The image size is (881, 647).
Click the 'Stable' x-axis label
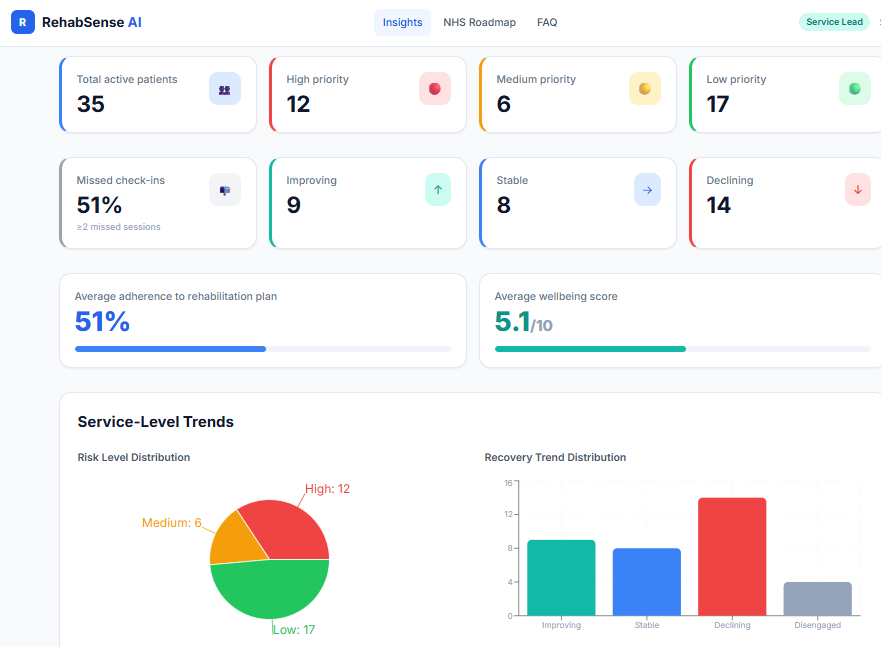(647, 625)
